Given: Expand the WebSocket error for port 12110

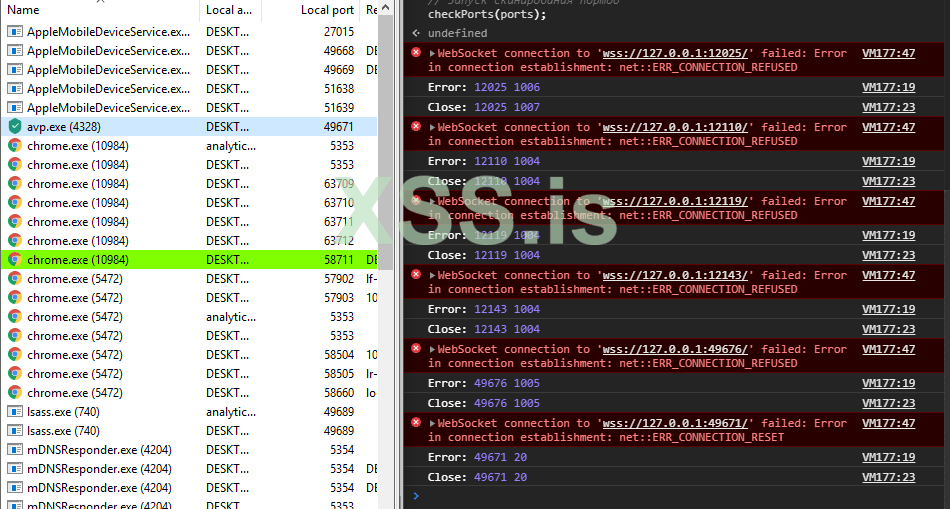Looking at the screenshot, I should coord(433,127).
